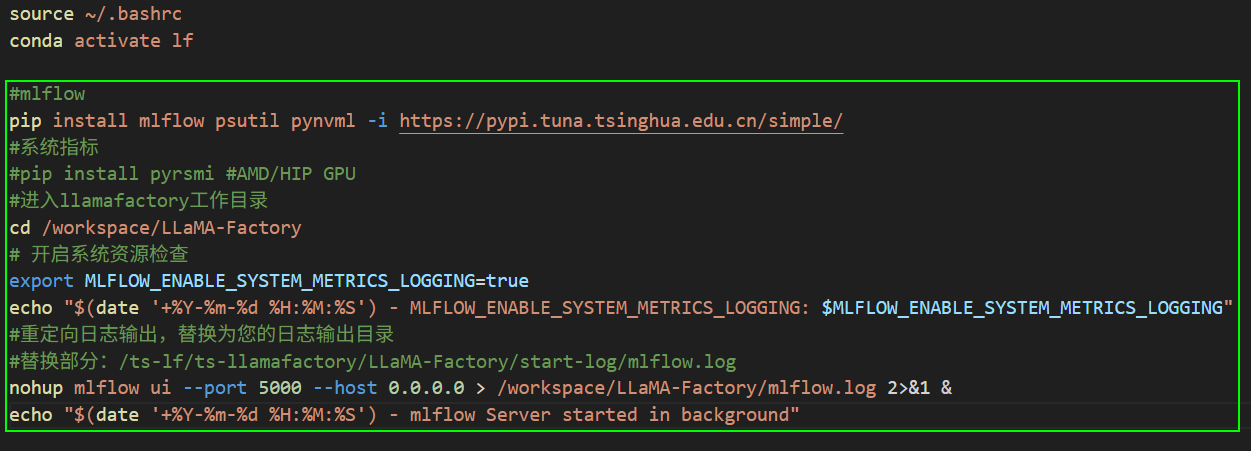Click the 'cd /workspace/LLaMA-Factory' line
This screenshot has height=451, width=1251.
click(x=155, y=227)
